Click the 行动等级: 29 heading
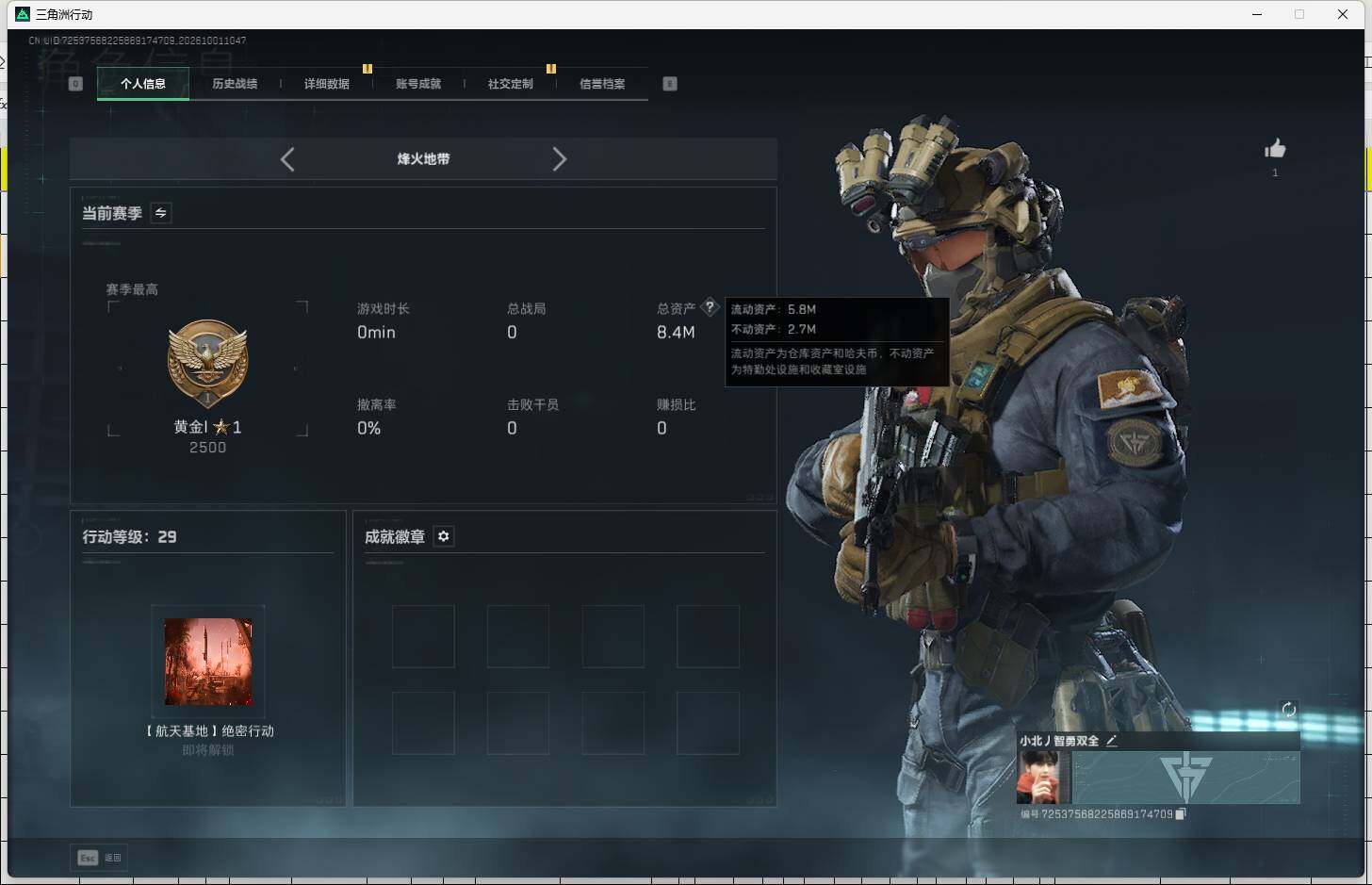The width and height of the screenshot is (1372, 885). coord(129,537)
